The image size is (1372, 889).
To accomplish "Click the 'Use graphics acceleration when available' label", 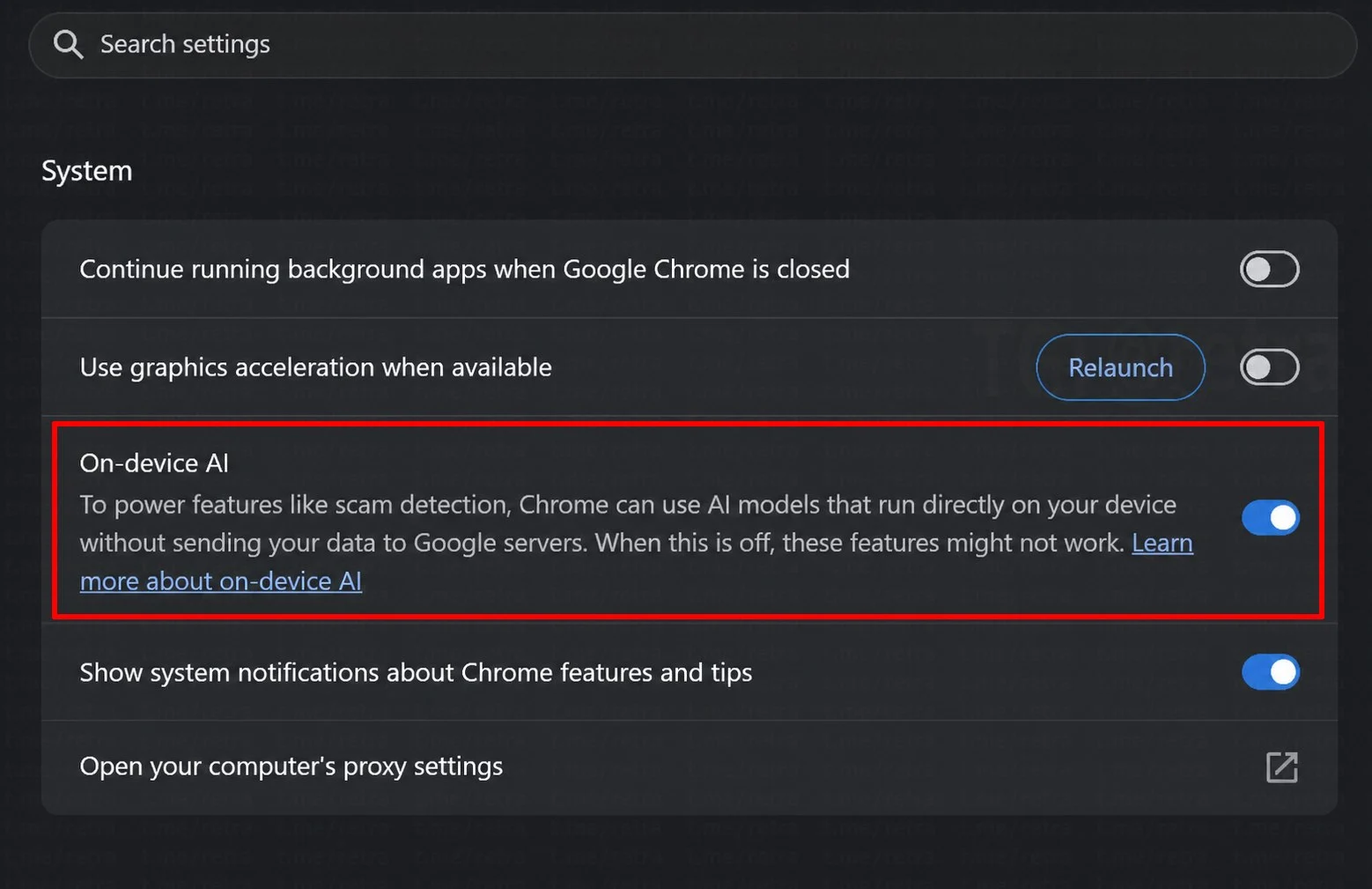I will (316, 367).
